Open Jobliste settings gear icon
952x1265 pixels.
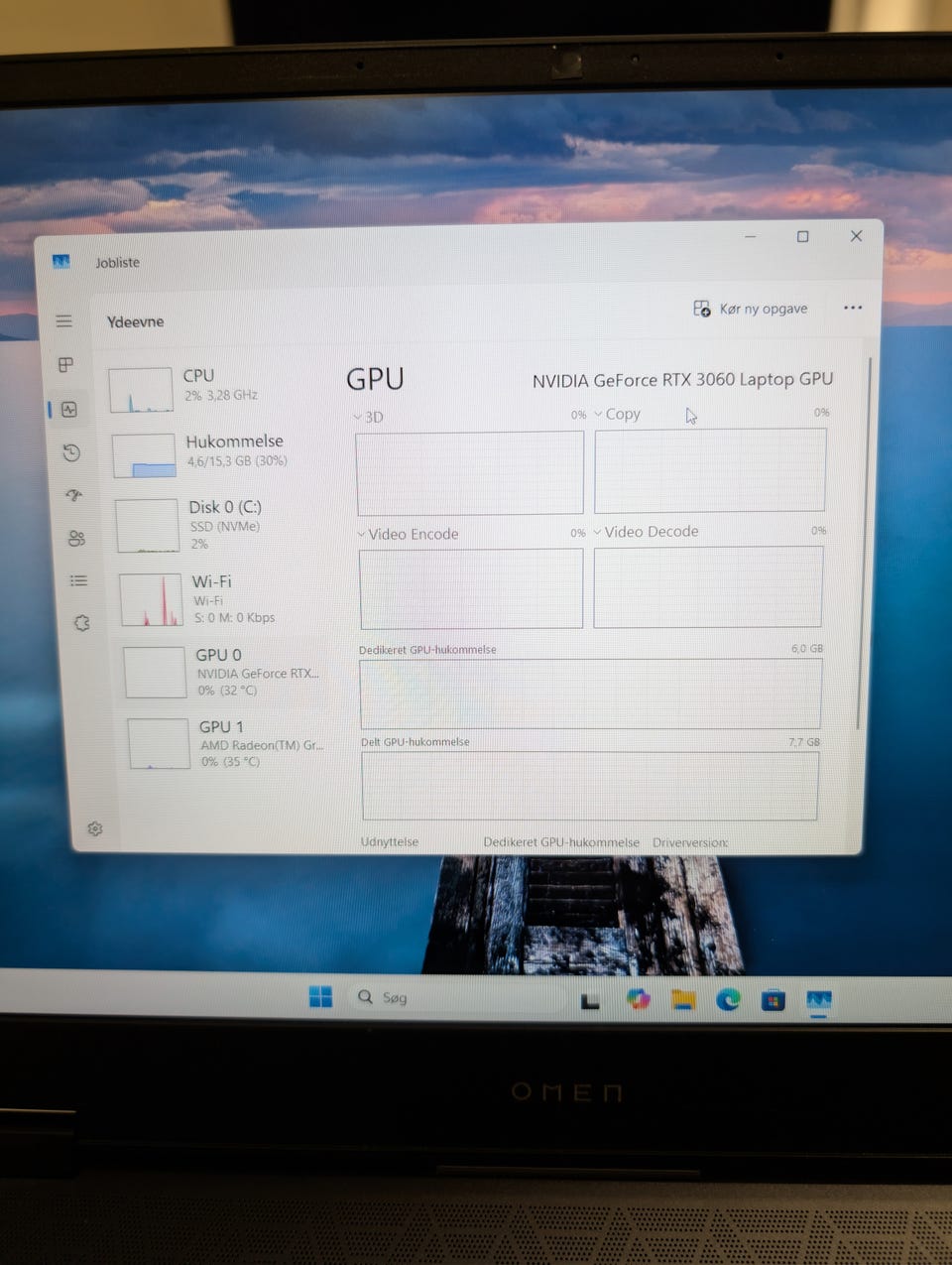click(95, 828)
